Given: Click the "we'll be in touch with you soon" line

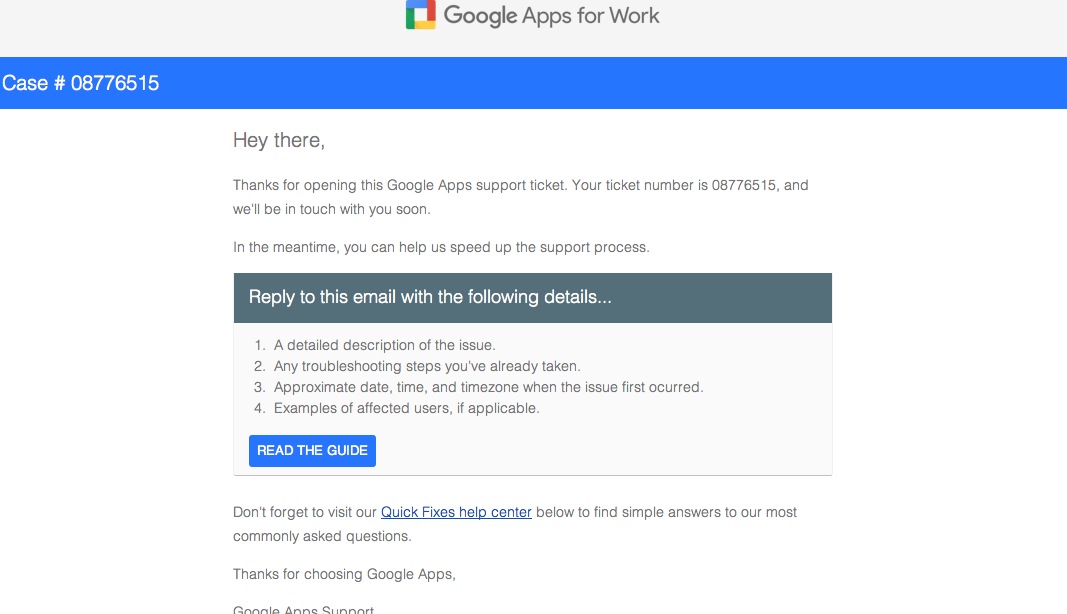Looking at the screenshot, I should pos(331,210).
